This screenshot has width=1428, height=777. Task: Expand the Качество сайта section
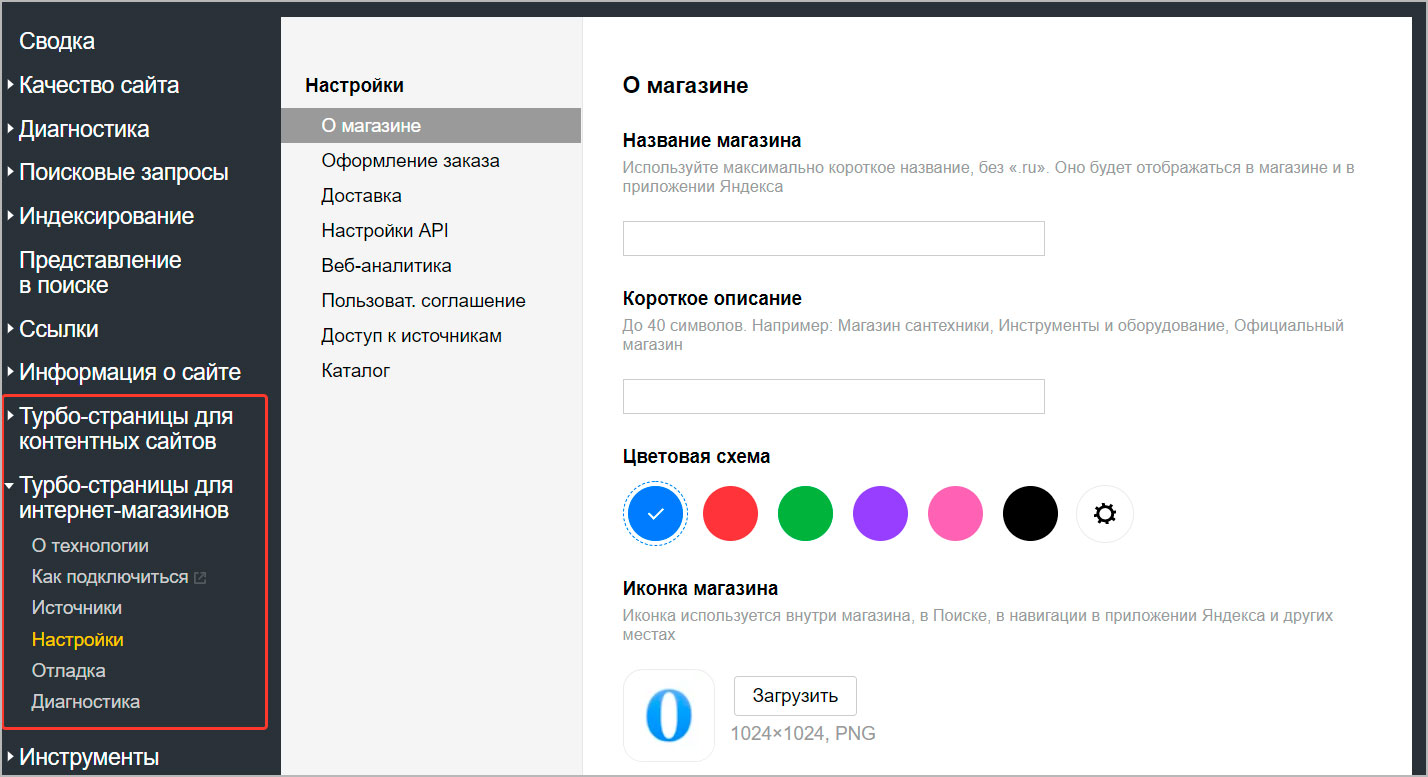[98, 85]
